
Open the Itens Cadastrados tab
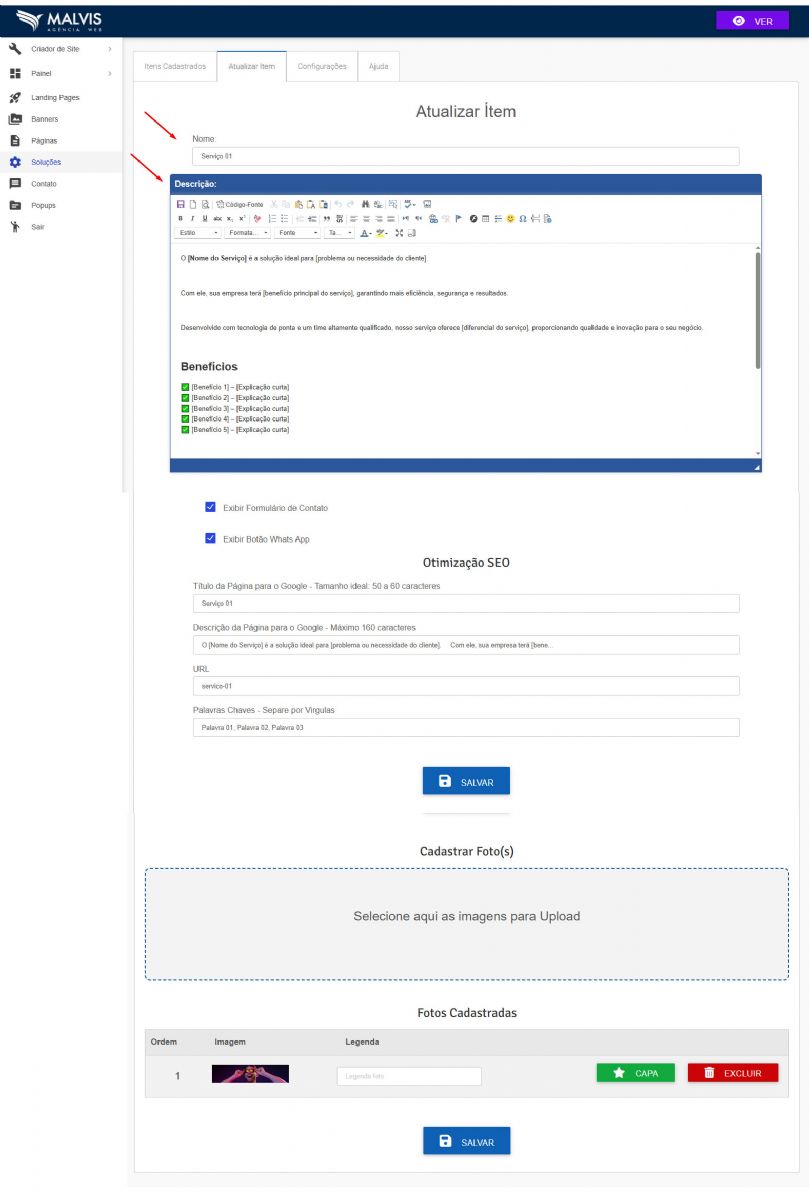click(x=175, y=66)
